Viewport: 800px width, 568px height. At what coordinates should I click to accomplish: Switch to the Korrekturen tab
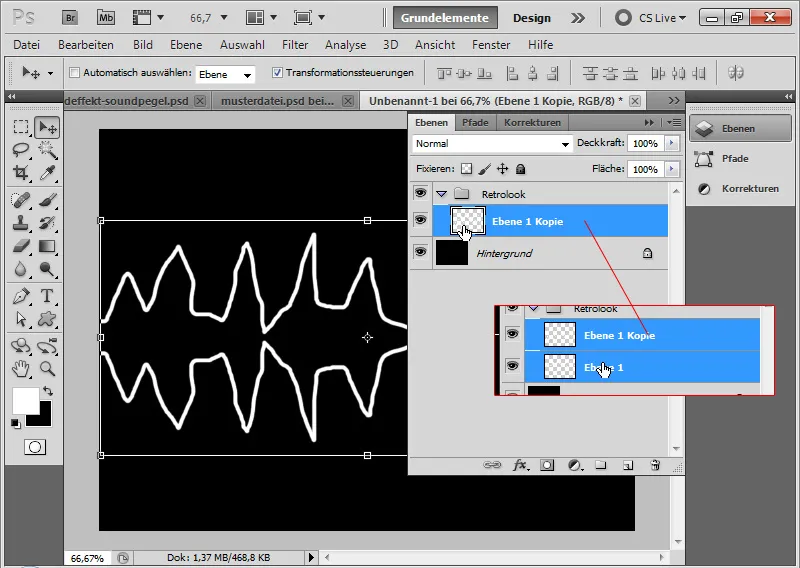tap(532, 122)
